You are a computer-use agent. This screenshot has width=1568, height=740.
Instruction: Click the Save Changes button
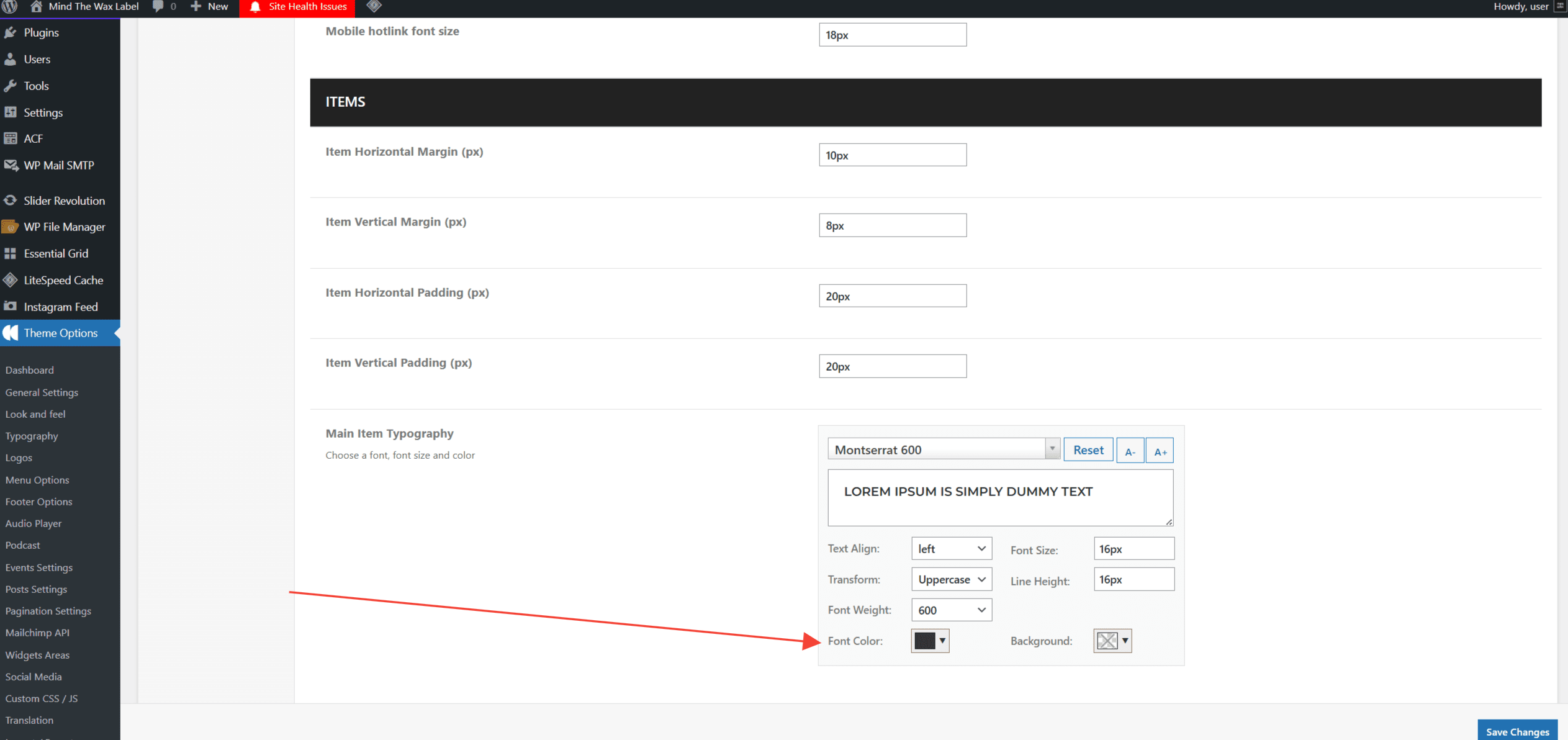(x=1517, y=731)
